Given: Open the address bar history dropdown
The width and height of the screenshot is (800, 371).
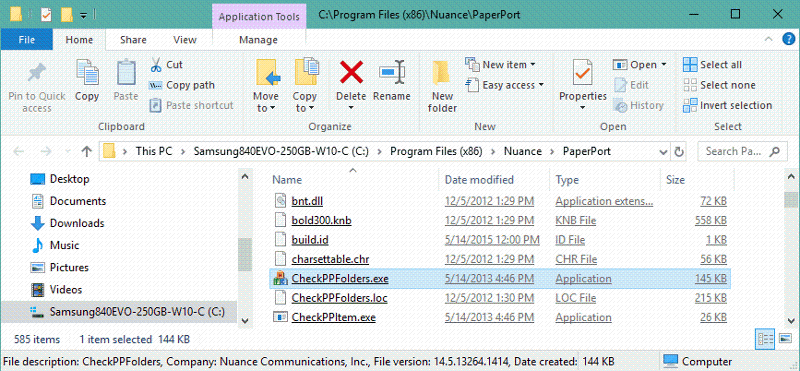Looking at the screenshot, I should click(663, 152).
